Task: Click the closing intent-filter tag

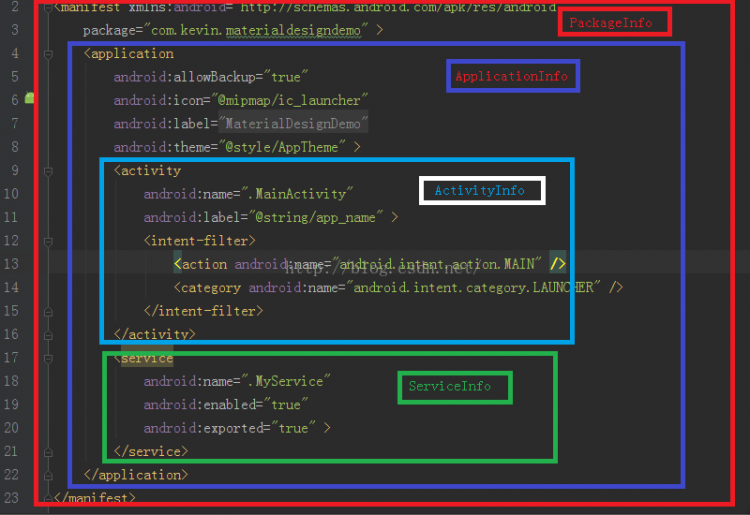Action: pos(203,311)
